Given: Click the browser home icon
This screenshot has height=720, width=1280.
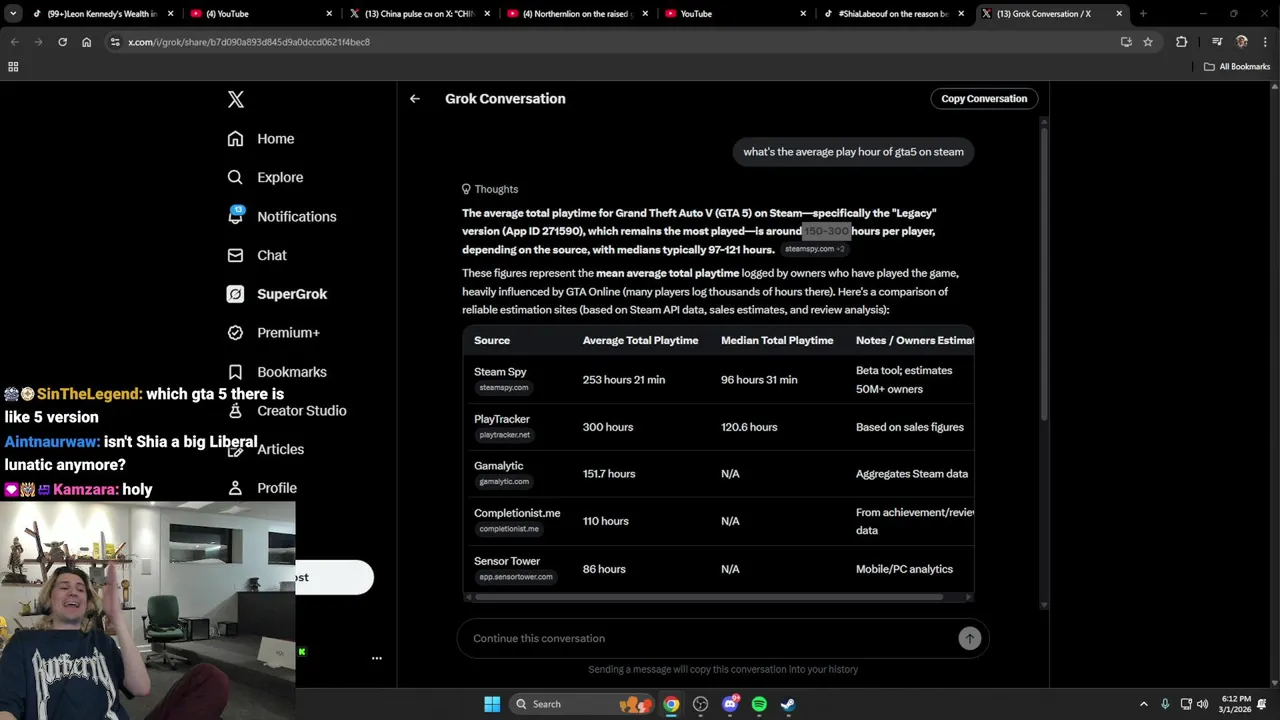Looking at the screenshot, I should 87,42.
